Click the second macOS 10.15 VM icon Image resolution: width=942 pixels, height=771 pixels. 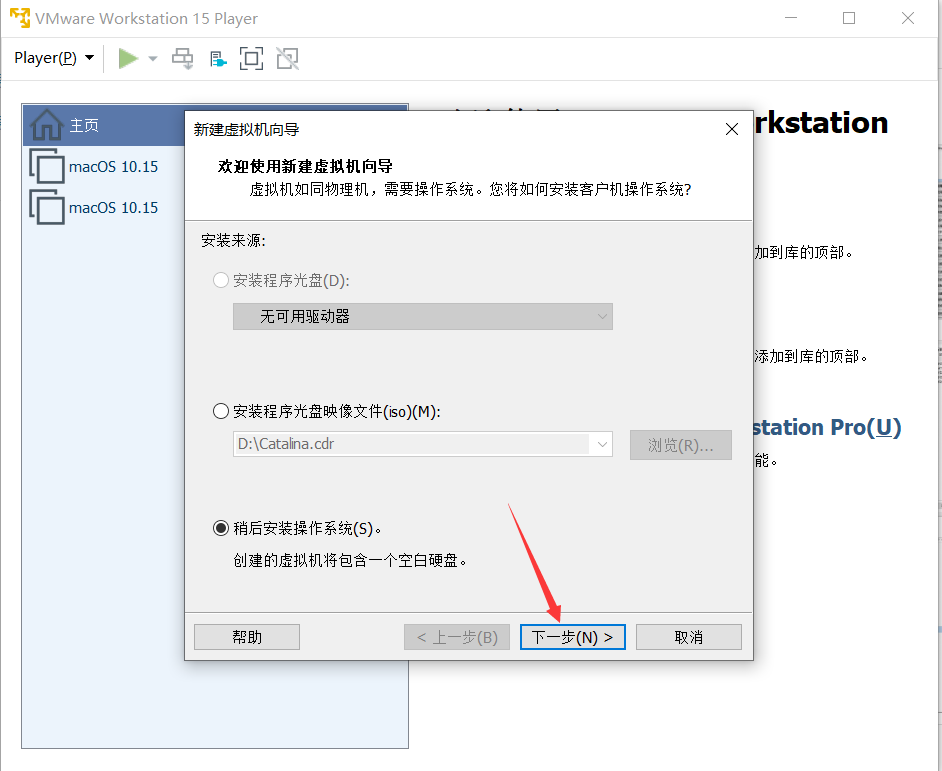coord(47,207)
